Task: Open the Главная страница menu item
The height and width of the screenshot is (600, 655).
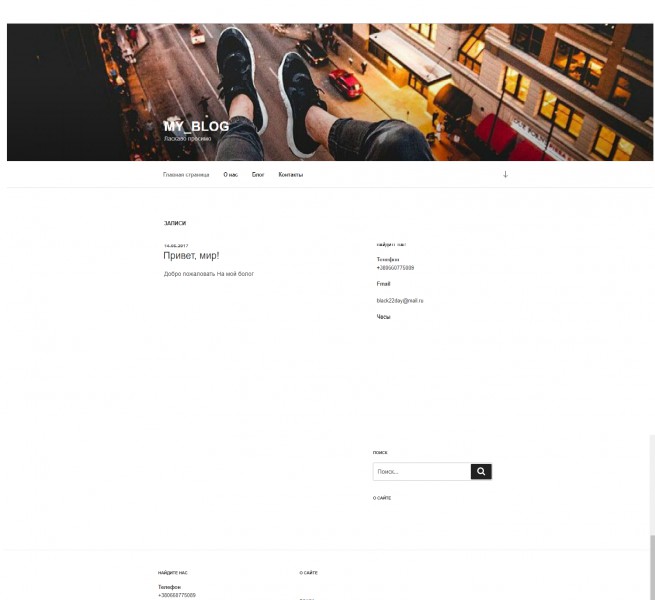Action: click(186, 175)
